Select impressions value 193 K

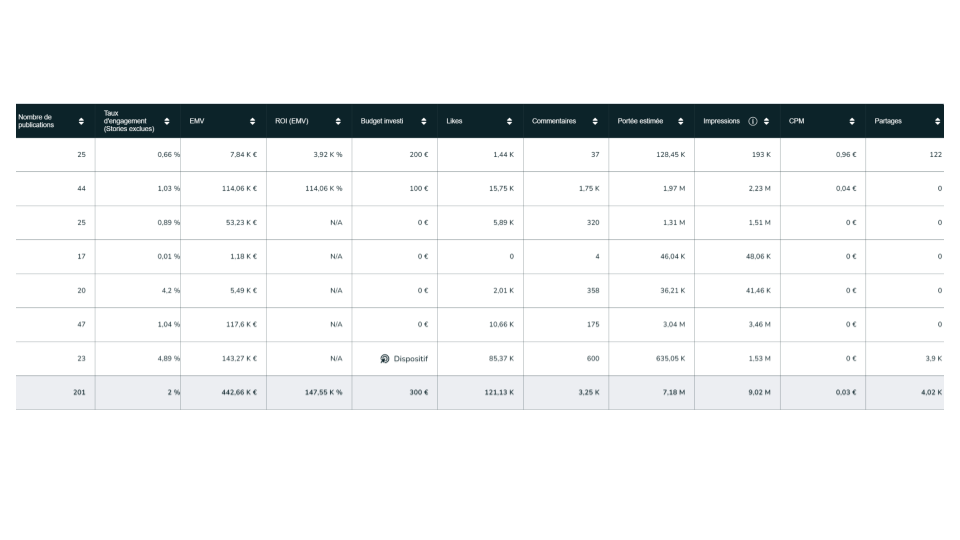tap(762, 155)
